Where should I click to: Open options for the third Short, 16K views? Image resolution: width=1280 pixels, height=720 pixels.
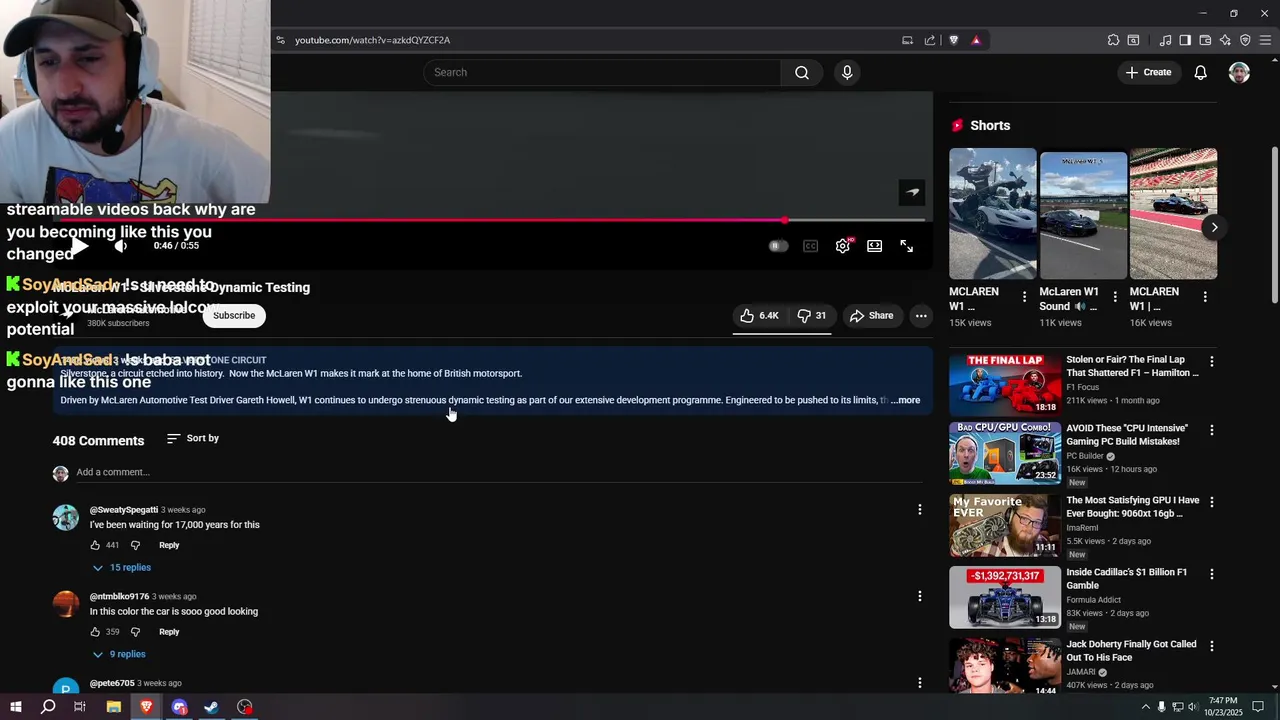coord(1205,297)
